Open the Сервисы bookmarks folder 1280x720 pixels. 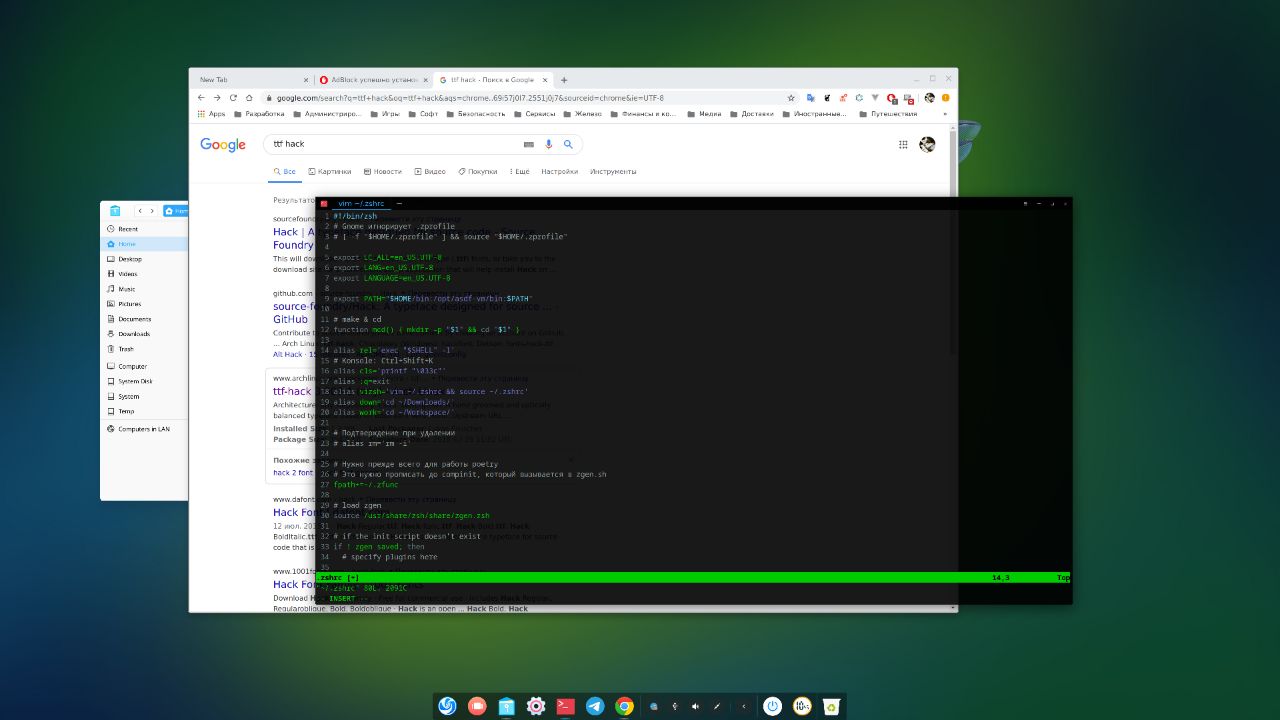click(x=534, y=114)
